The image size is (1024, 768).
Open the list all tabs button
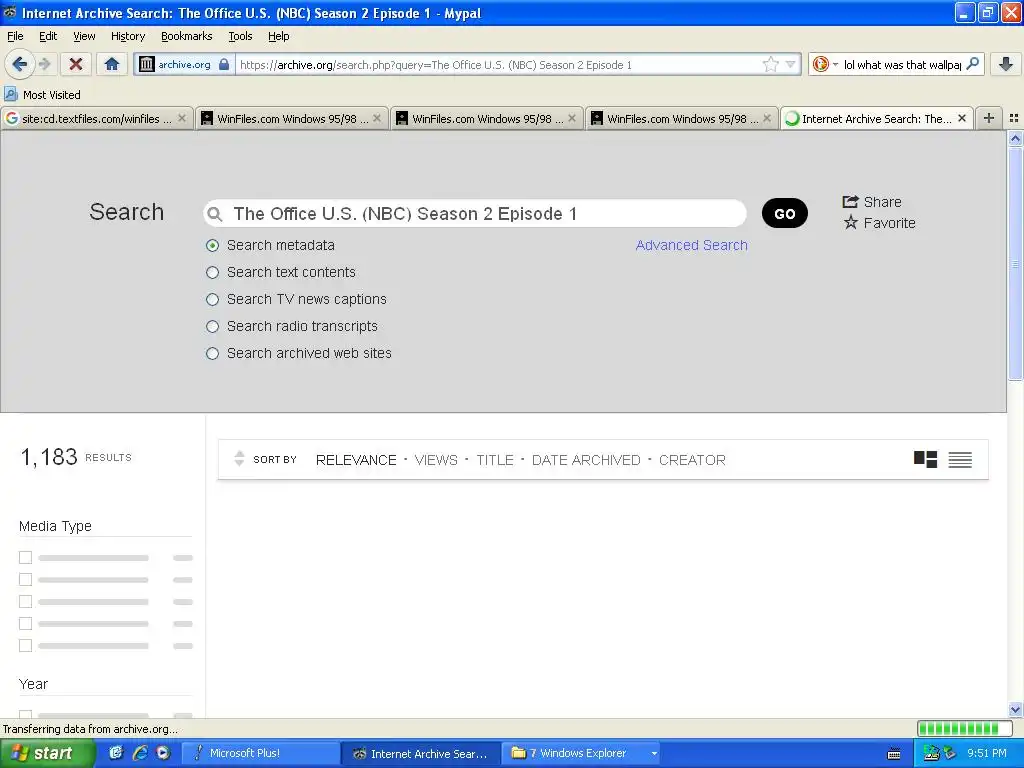(x=1014, y=118)
